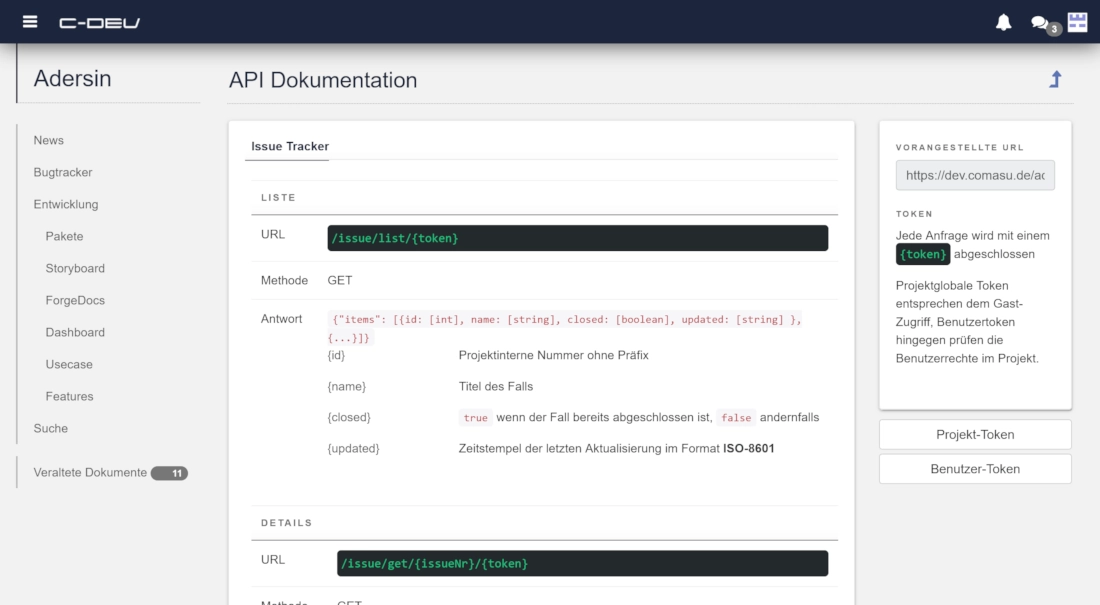This screenshot has height=605, width=1100.
Task: Open the Storyboard page
Action: click(x=75, y=268)
